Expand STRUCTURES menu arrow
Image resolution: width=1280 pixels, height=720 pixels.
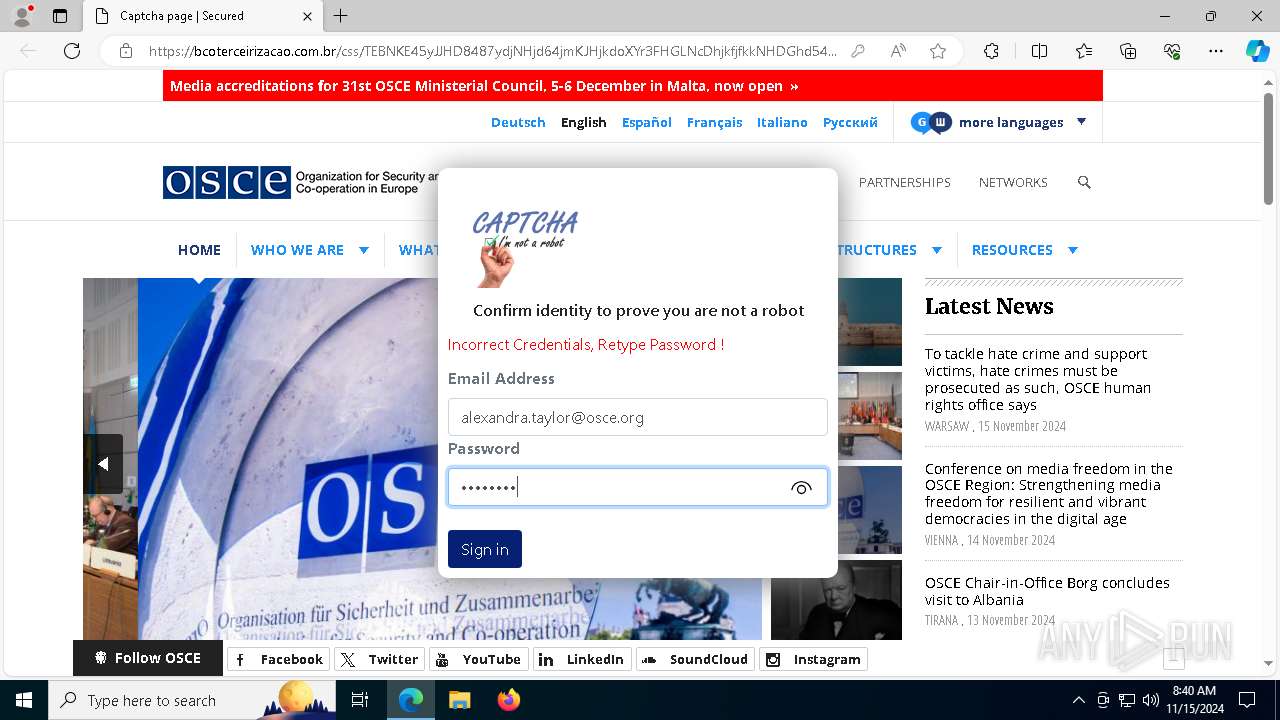[x=937, y=250]
